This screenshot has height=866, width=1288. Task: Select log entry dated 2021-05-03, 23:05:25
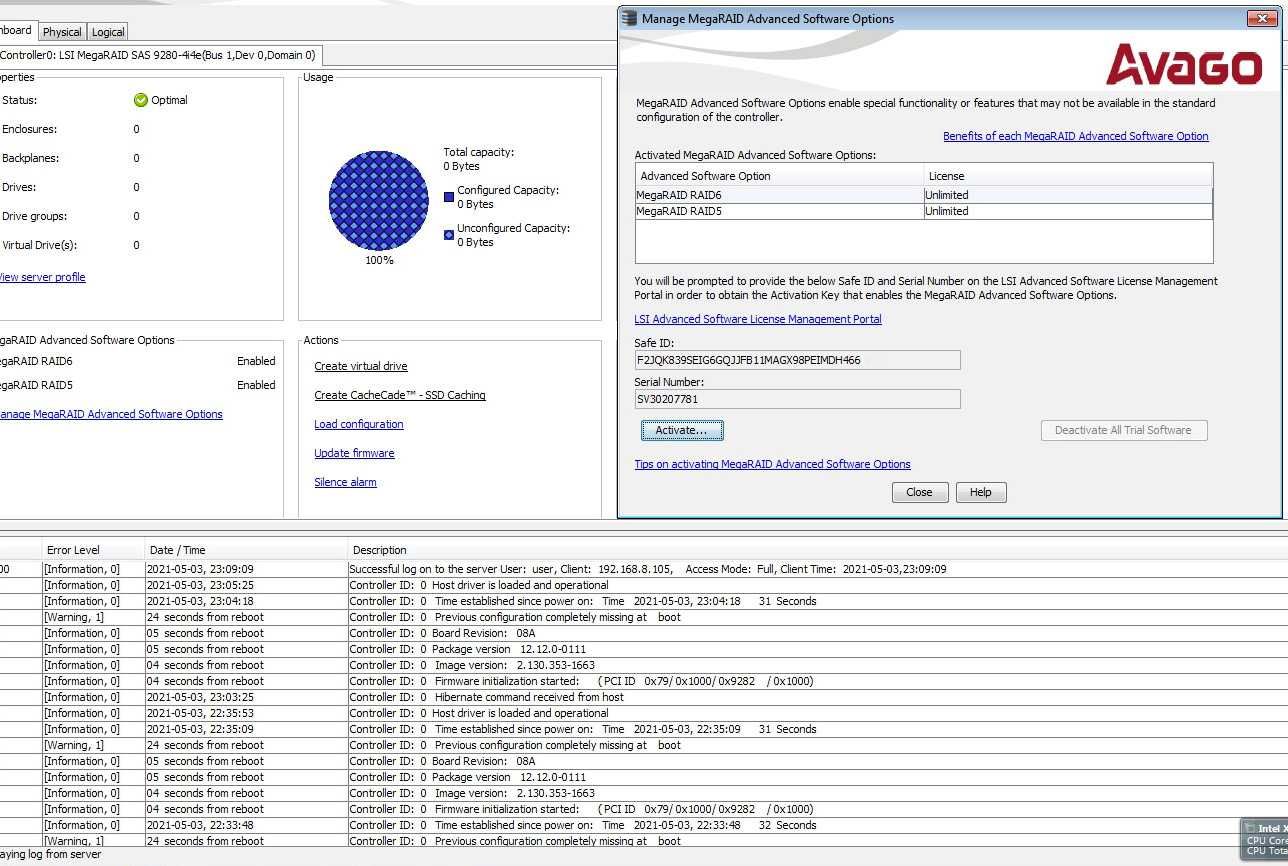(x=644, y=585)
